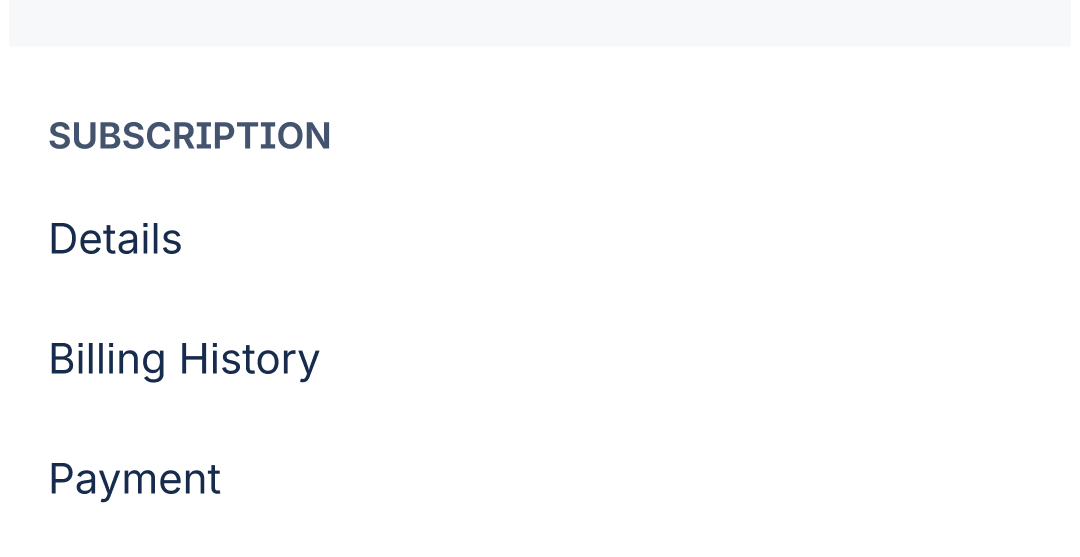
Task: Select the first item below SUBSCRIPTION
Action: (115, 239)
